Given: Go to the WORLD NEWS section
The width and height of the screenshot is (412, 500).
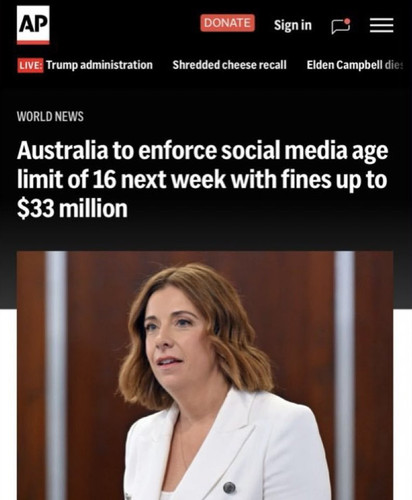Looking at the screenshot, I should tap(50, 116).
